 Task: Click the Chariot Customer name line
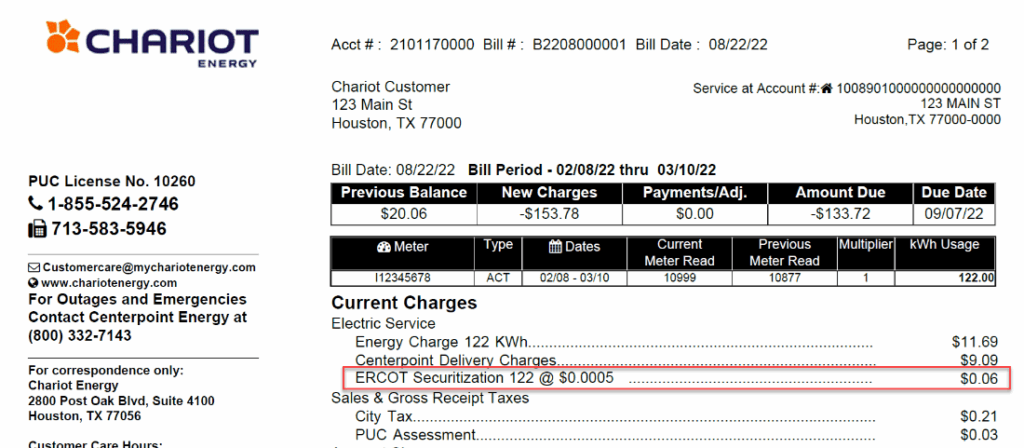(391, 87)
